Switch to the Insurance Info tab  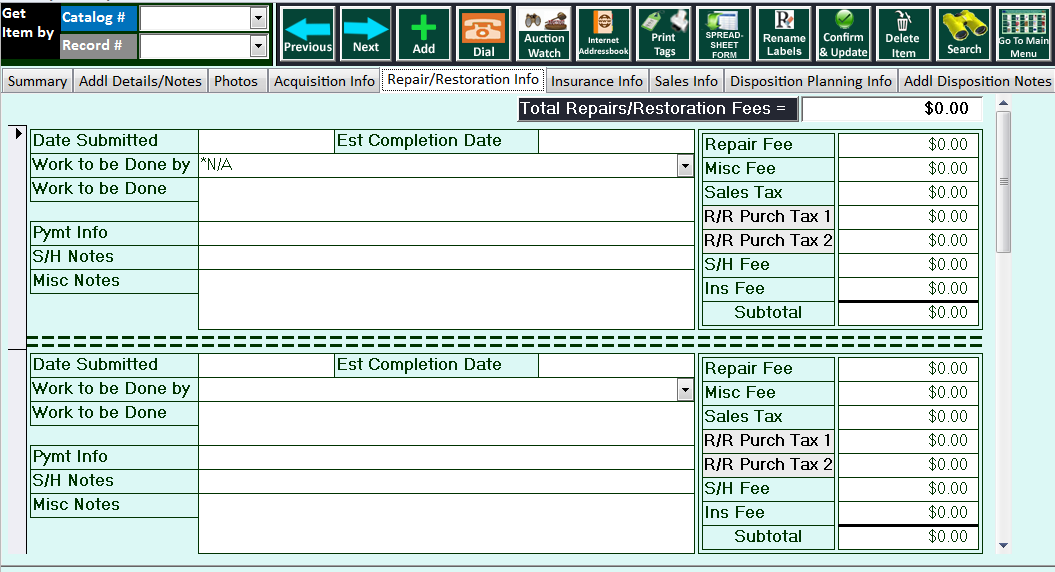pyautogui.click(x=597, y=81)
